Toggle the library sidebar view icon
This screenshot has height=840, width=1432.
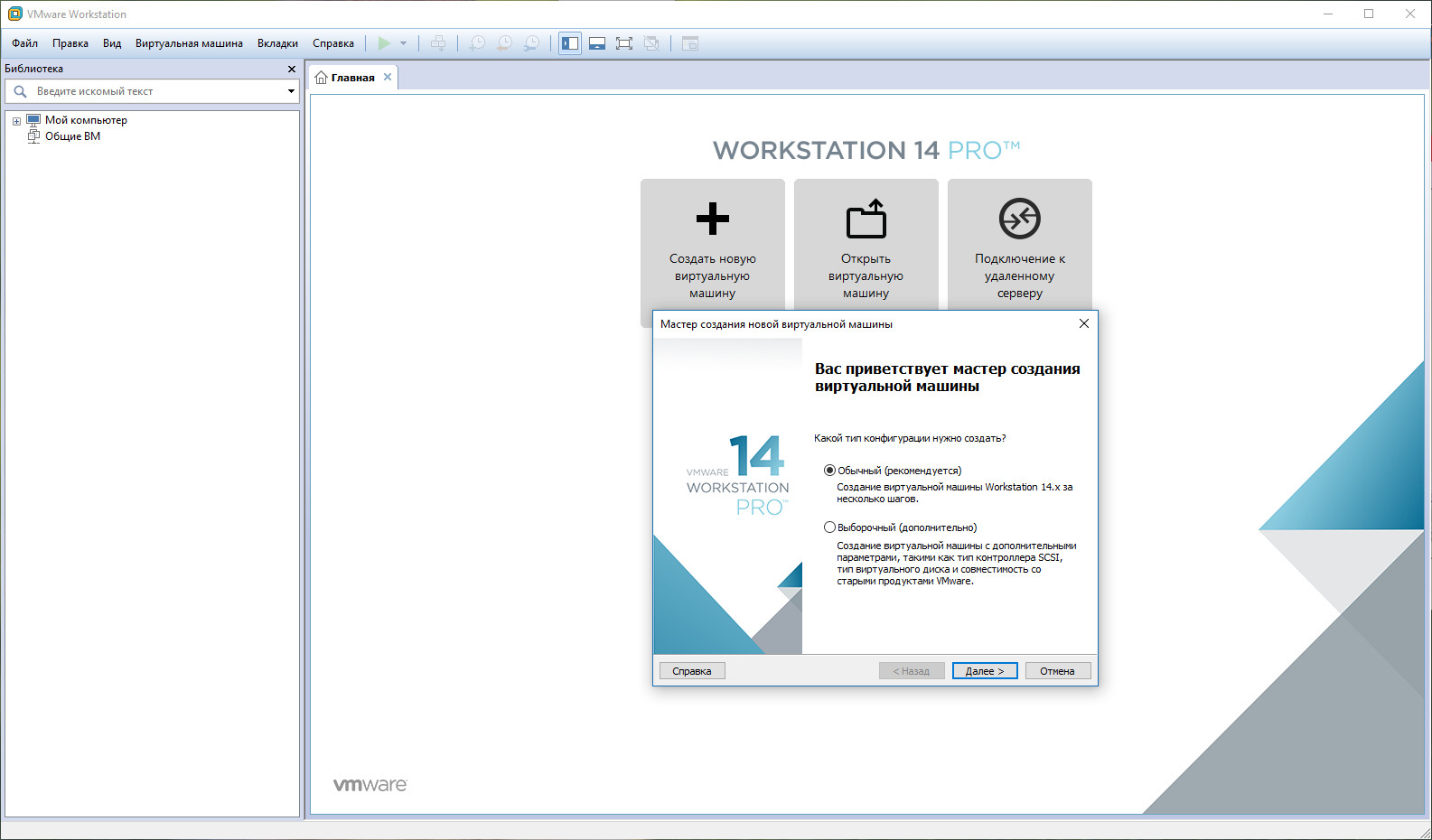pyautogui.click(x=570, y=43)
